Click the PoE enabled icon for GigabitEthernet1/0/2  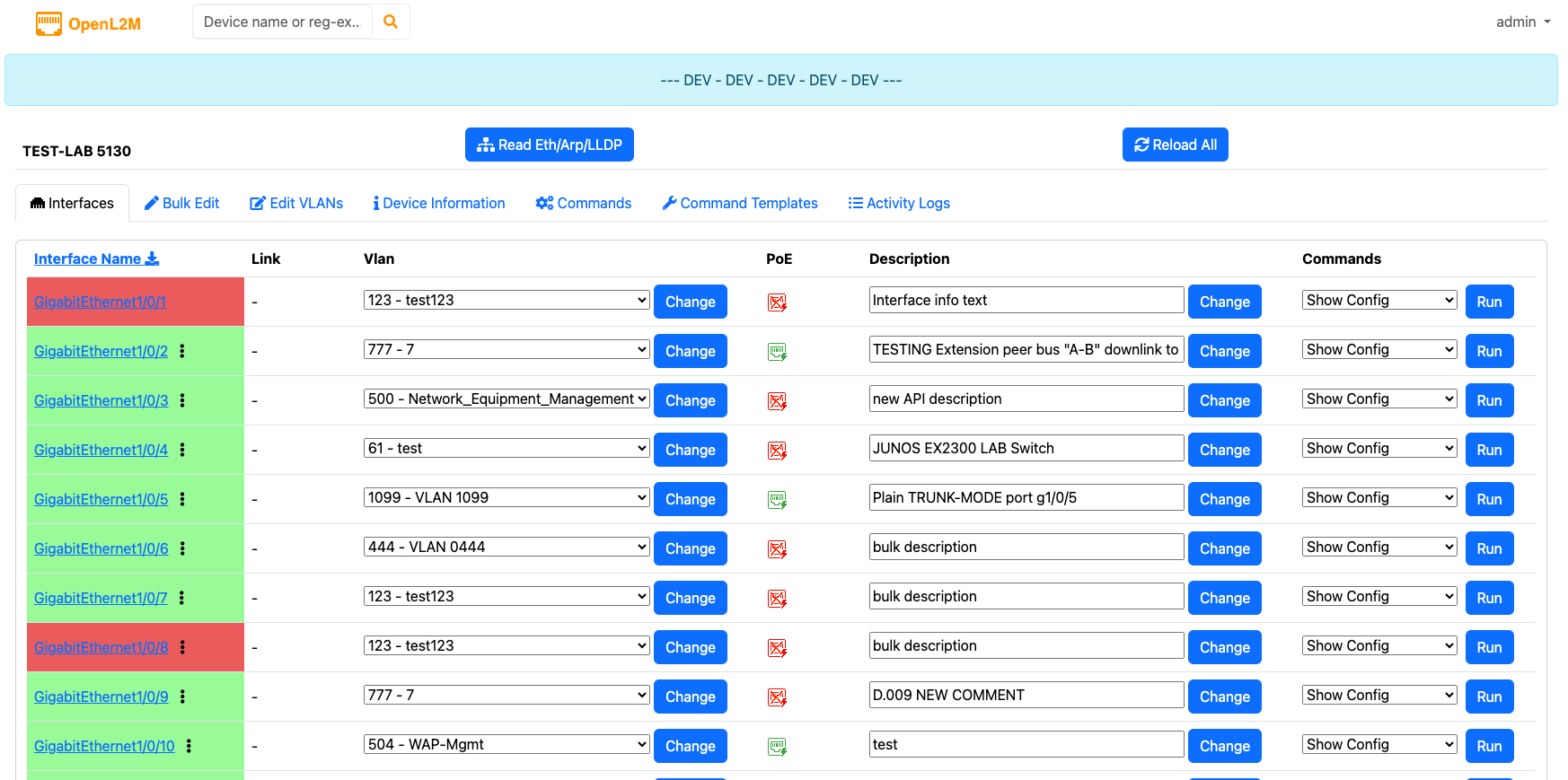[778, 352]
